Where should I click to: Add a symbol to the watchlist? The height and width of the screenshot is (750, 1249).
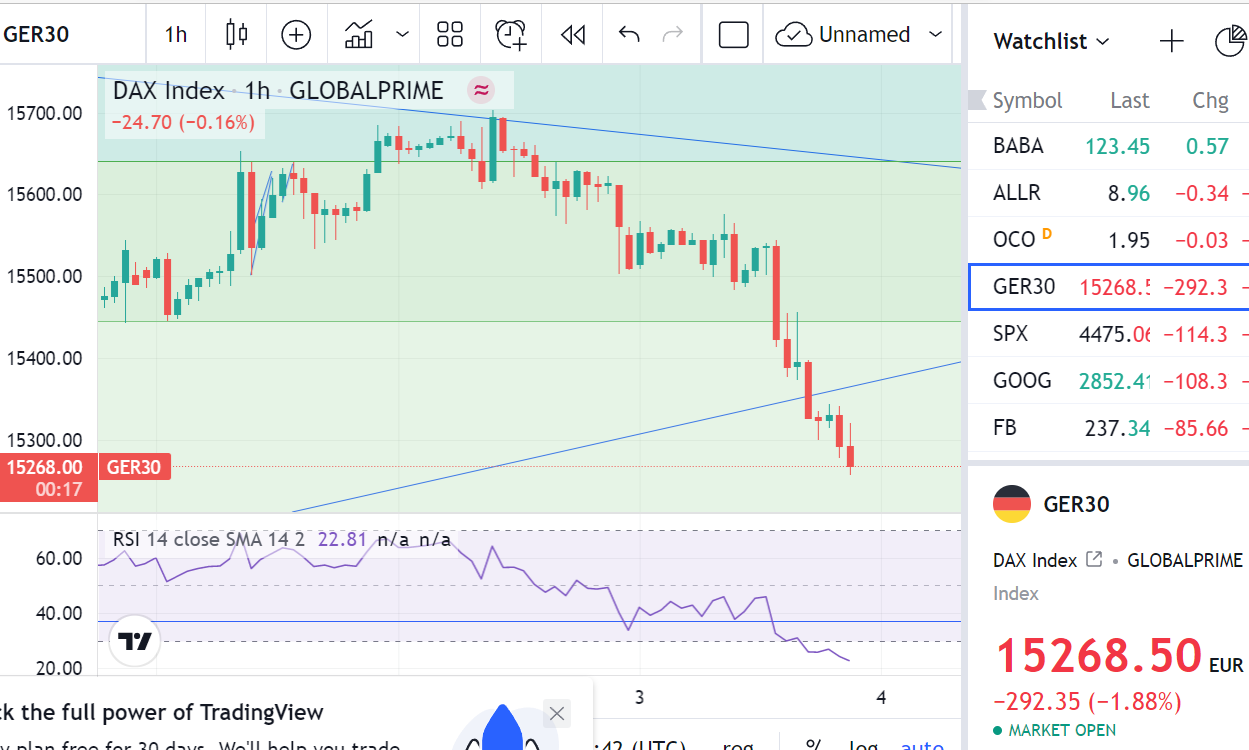click(x=1171, y=41)
